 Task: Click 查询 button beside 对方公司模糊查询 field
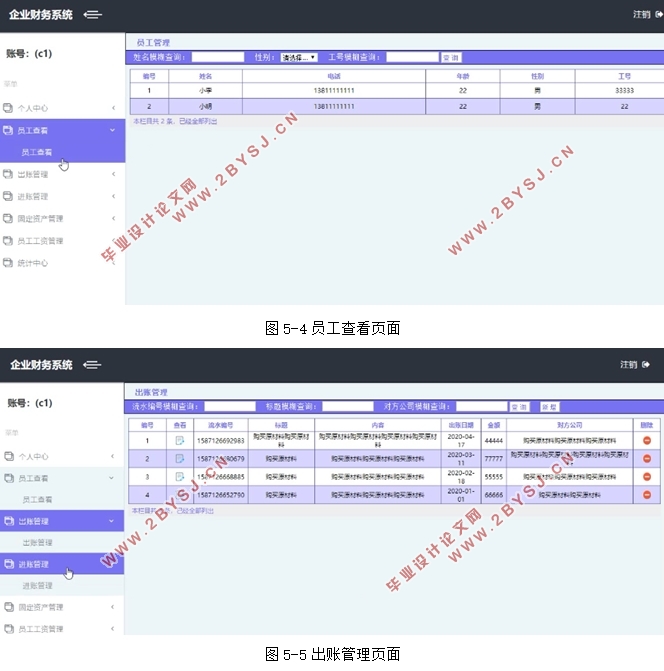pos(519,407)
